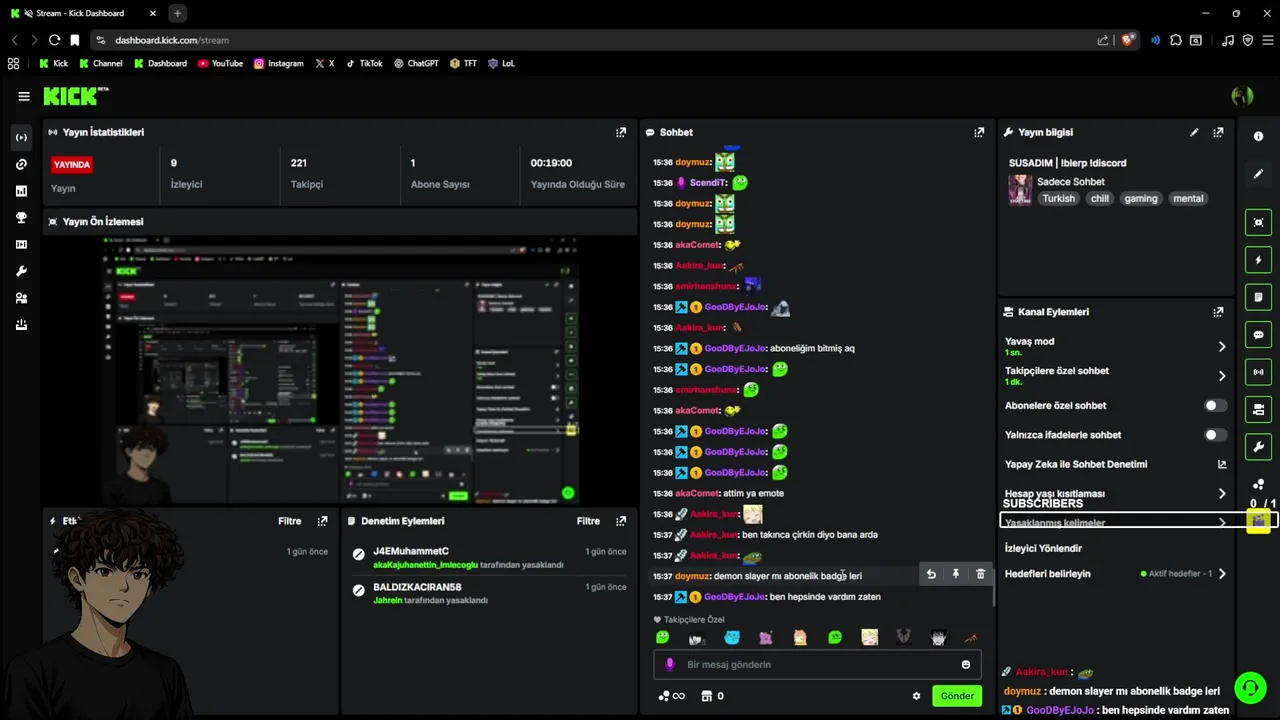The height and width of the screenshot is (720, 1280).
Task: Open chat settings gear icon
Action: click(916, 696)
